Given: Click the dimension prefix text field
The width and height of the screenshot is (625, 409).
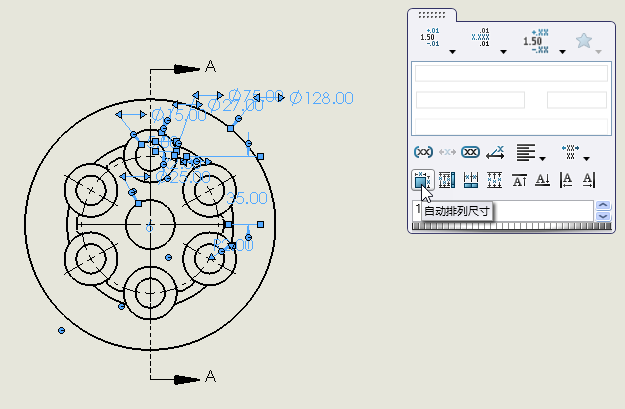Looking at the screenshot, I should [x=470, y=100].
